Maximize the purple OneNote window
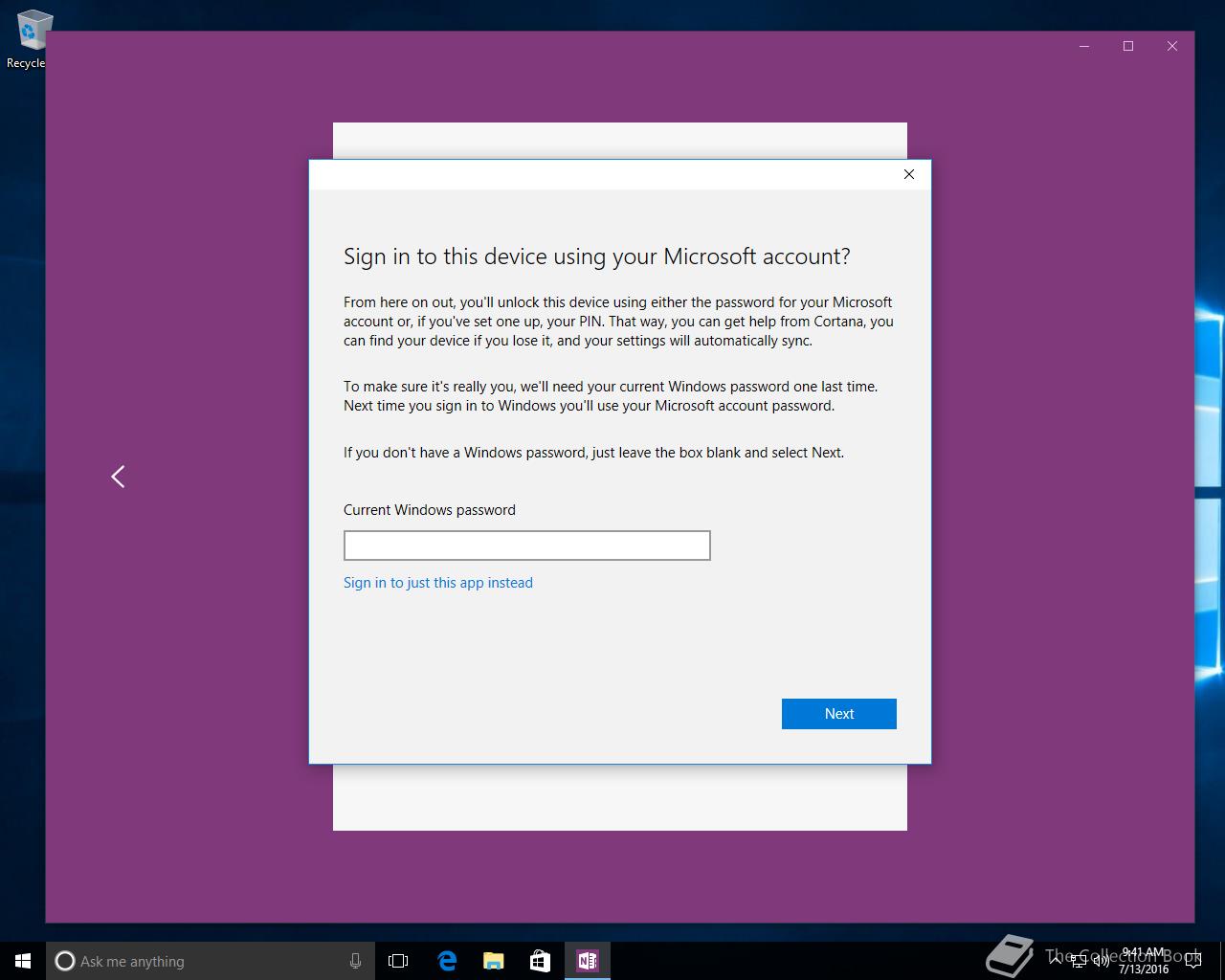 pyautogui.click(x=1128, y=46)
